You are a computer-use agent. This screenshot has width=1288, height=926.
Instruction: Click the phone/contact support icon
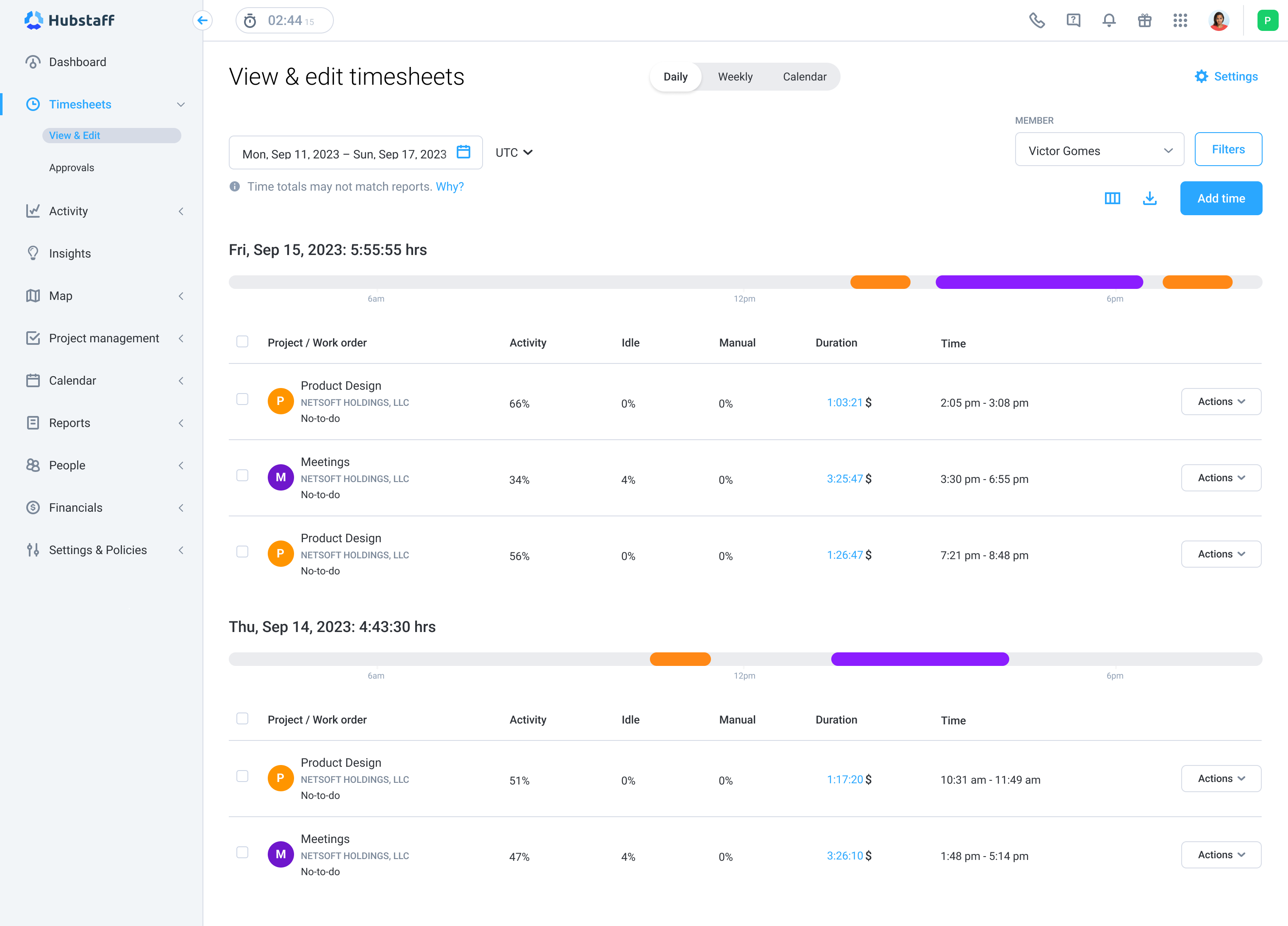pos(1037,20)
